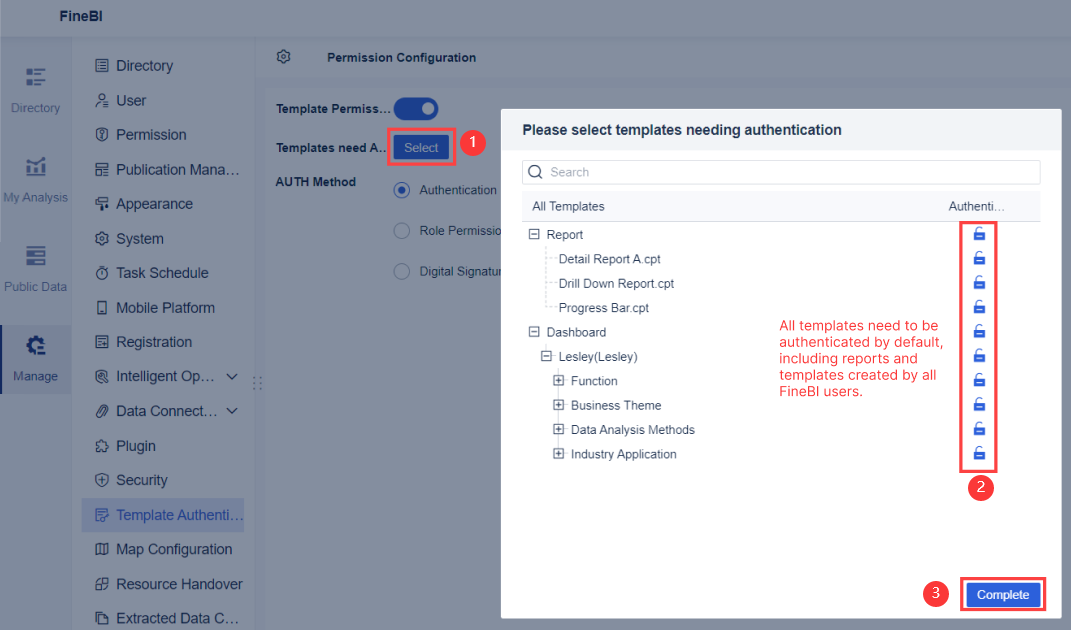Image resolution: width=1071 pixels, height=630 pixels.
Task: Click the Permission Configuration gear icon
Action: pyautogui.click(x=283, y=57)
